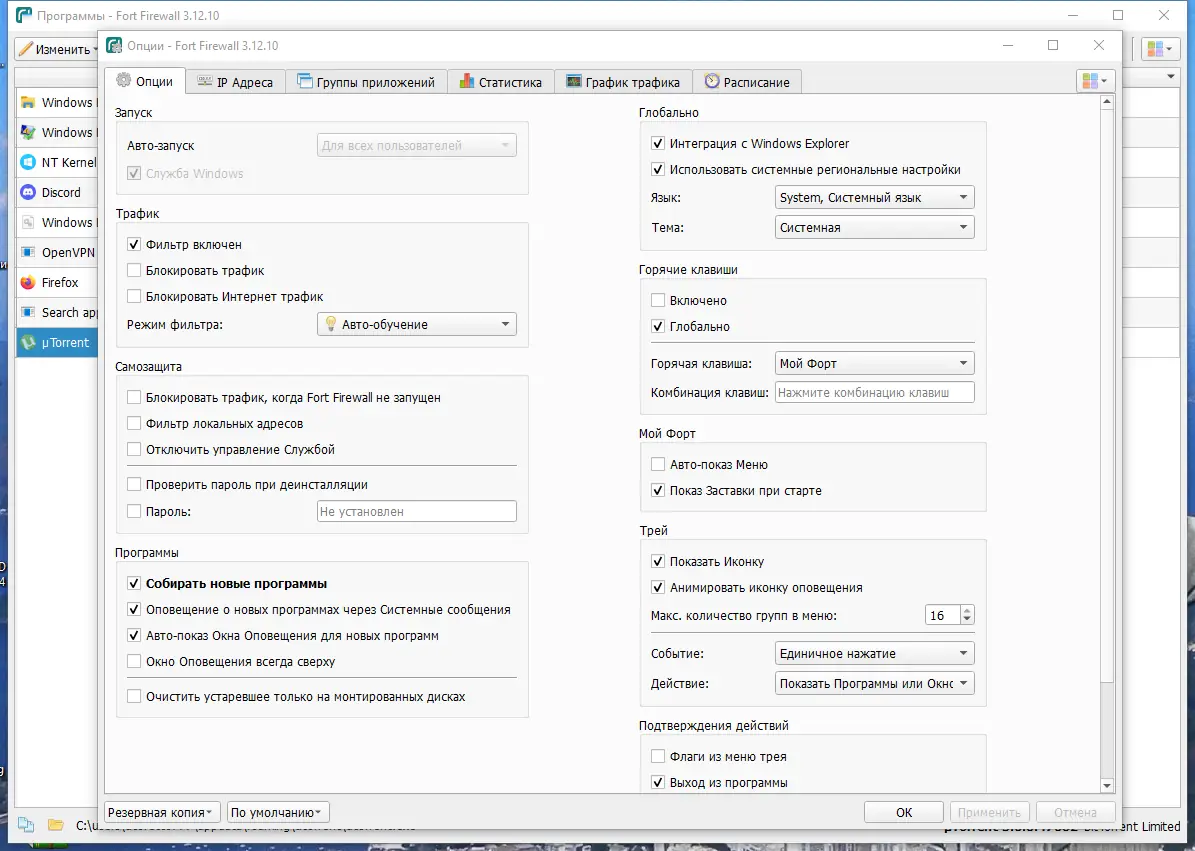Tick the Пароль checkbox

134,511
